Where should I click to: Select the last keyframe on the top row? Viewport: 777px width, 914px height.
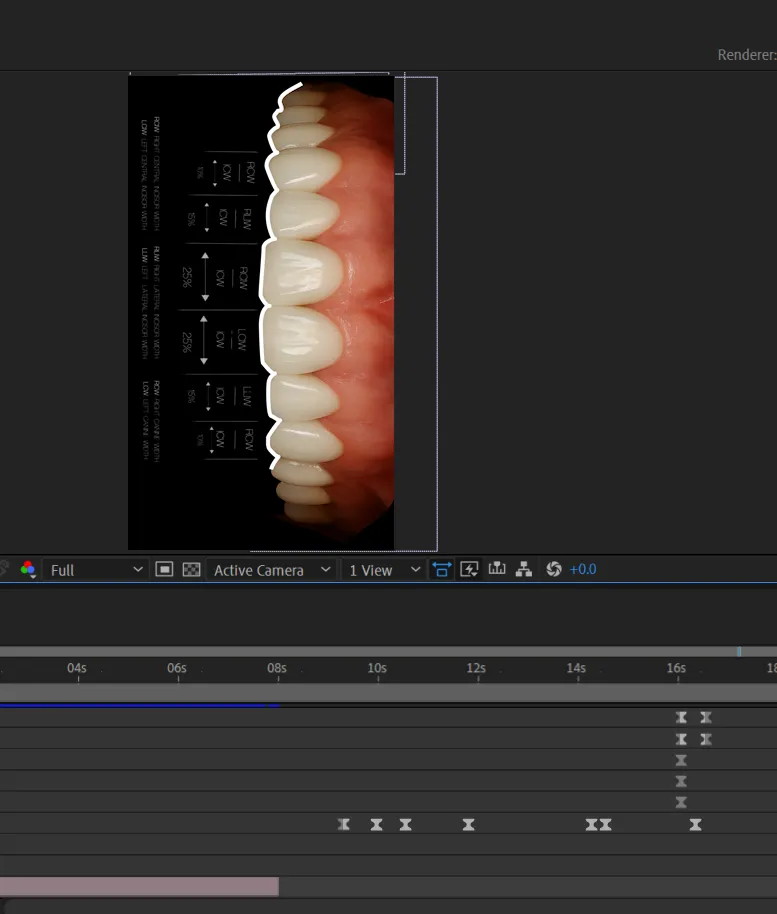[x=706, y=717]
